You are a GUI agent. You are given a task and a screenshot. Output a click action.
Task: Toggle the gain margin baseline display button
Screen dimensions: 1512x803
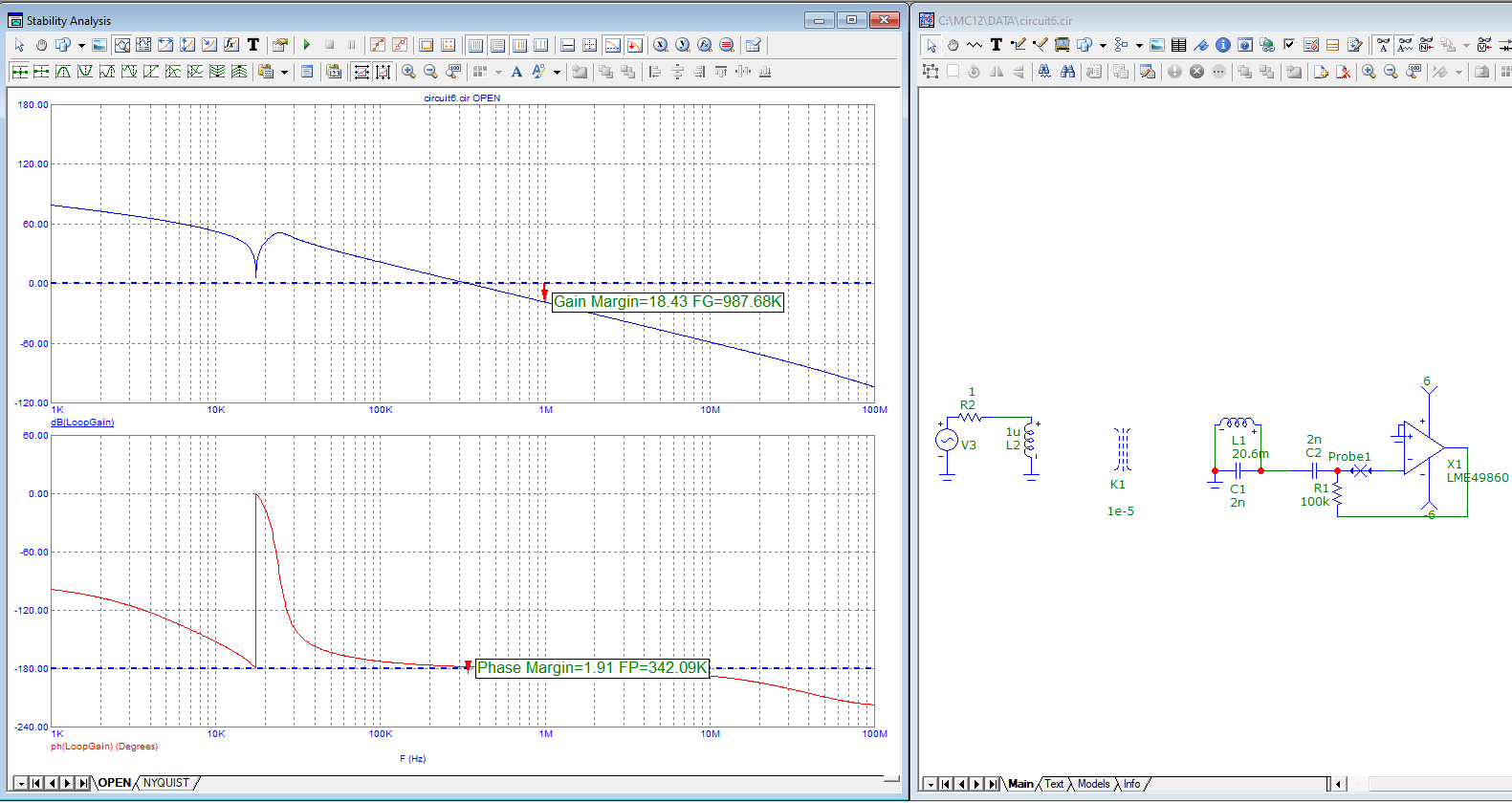click(x=612, y=45)
